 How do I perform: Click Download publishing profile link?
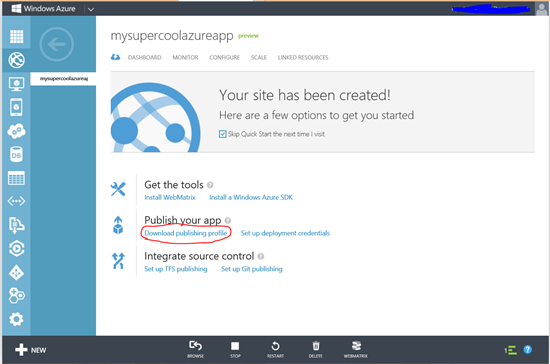point(186,233)
